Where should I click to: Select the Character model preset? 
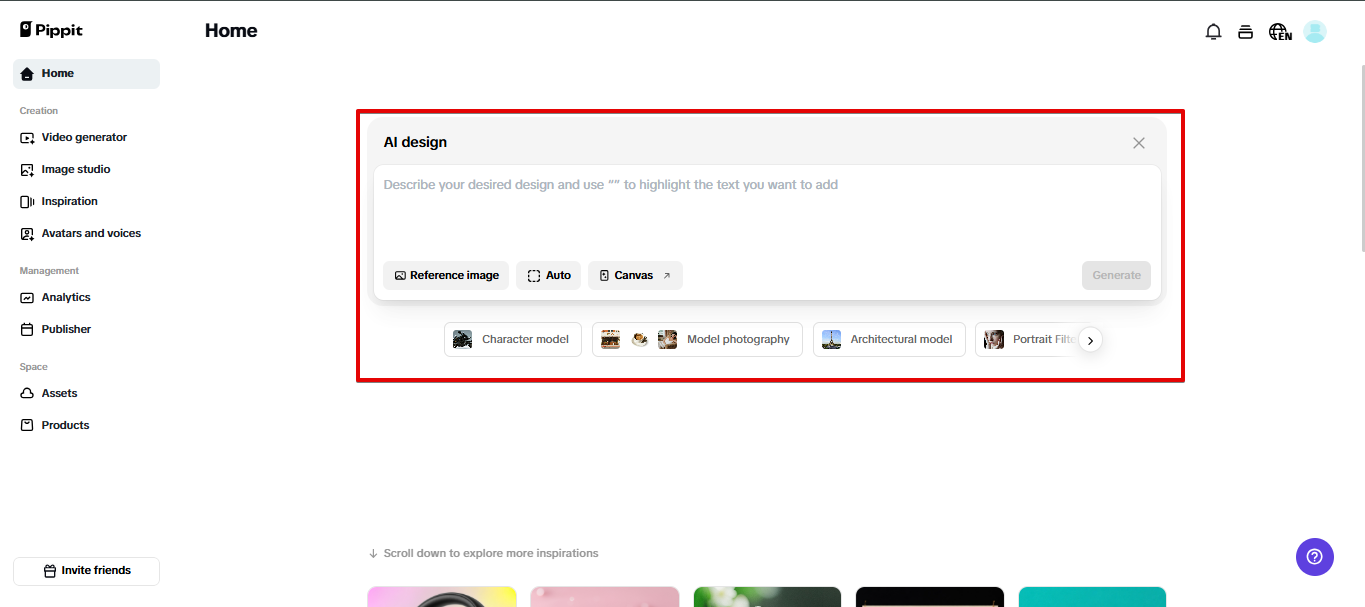tap(512, 339)
